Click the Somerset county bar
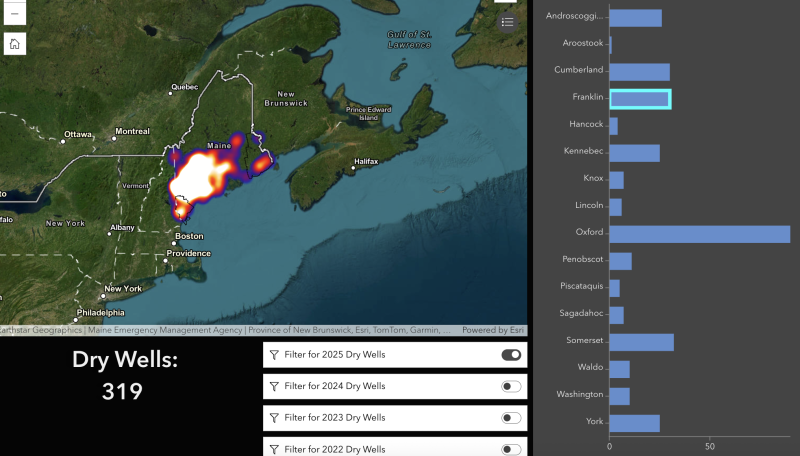800x456 pixels. [641, 342]
